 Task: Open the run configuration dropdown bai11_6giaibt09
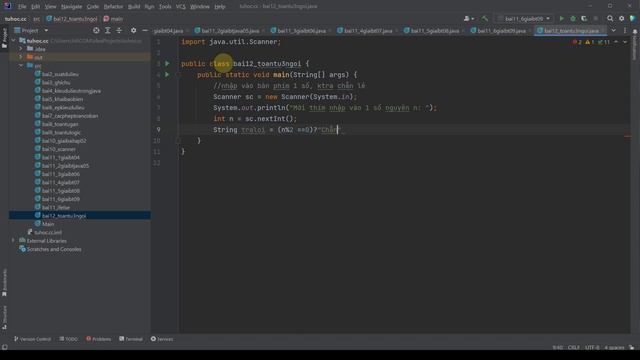[525, 19]
